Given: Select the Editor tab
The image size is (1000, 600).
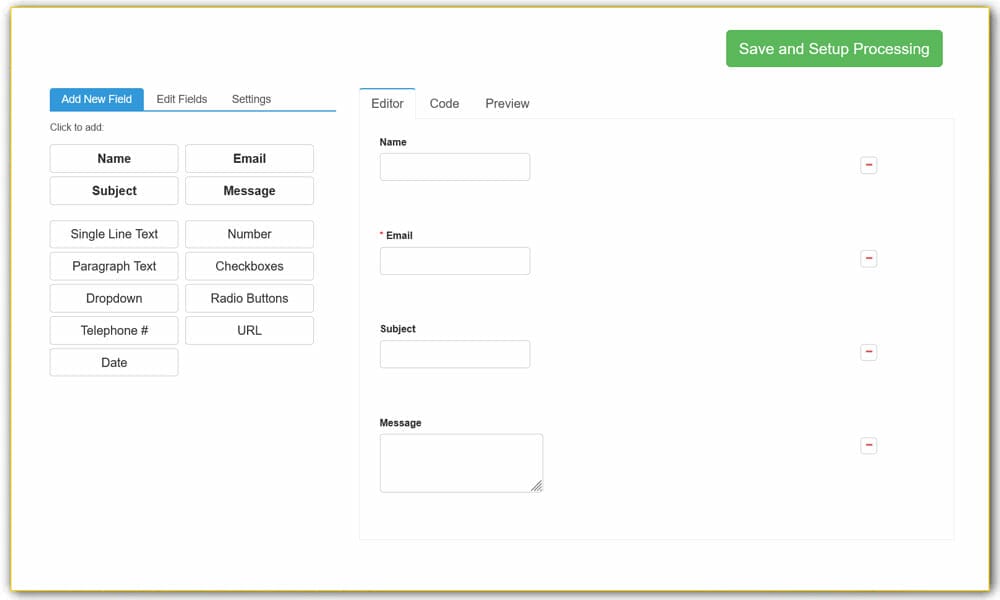Looking at the screenshot, I should coord(386,103).
